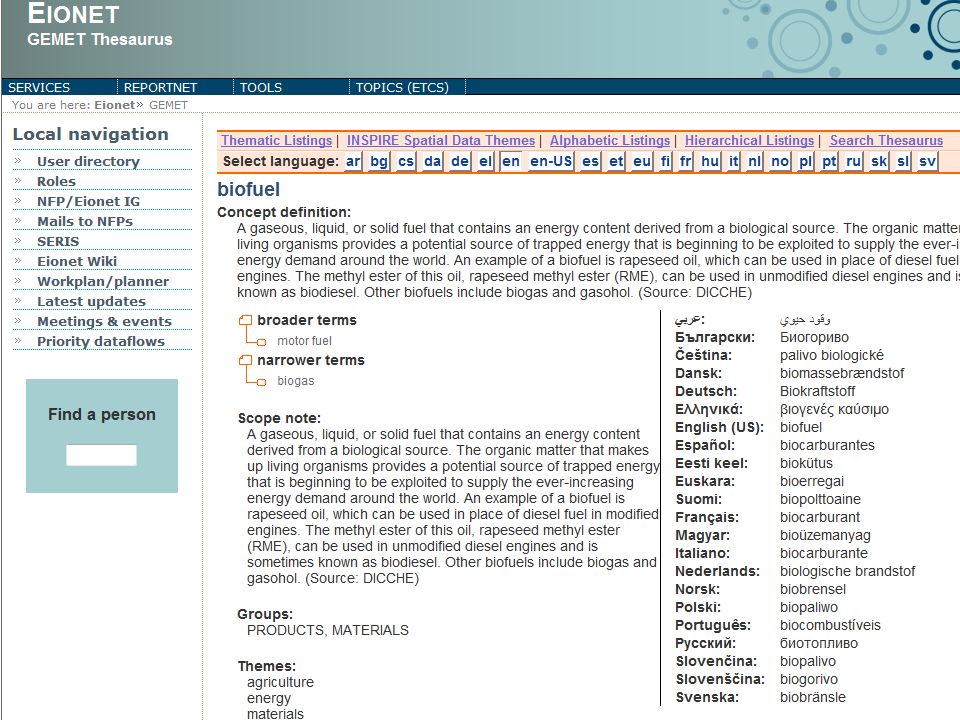Click the motor fuel node icon
Viewport: 960px width, 720px height.
[261, 342]
